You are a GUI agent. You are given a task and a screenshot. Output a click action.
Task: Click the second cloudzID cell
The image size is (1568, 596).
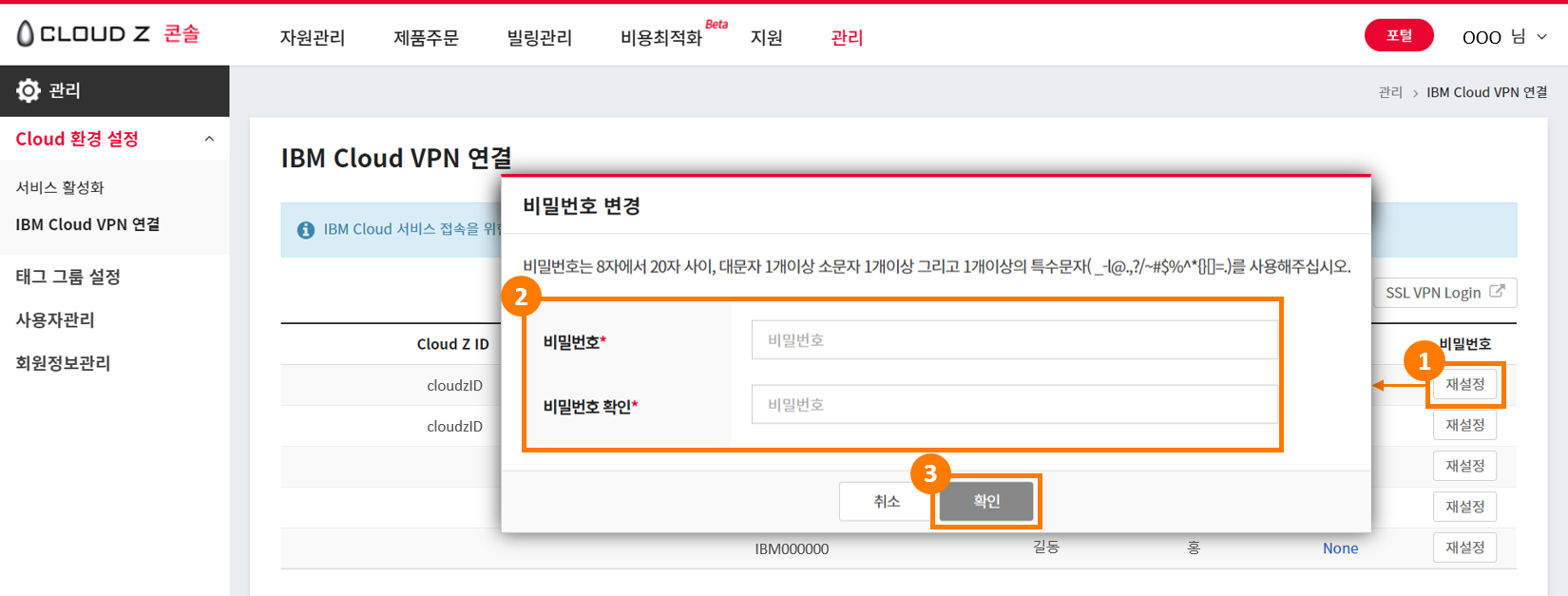pyautogui.click(x=454, y=426)
